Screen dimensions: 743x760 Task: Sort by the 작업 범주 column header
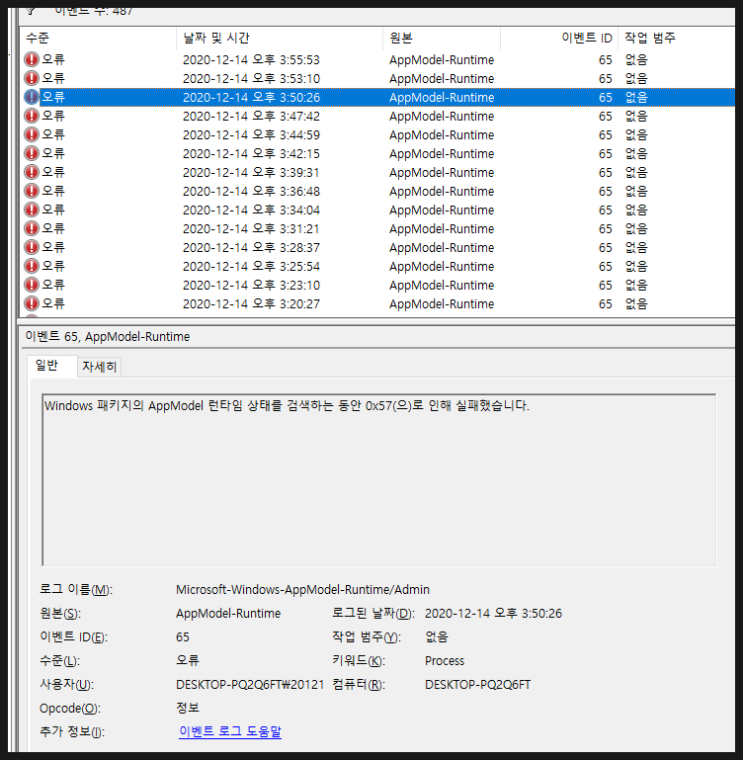tap(676, 38)
